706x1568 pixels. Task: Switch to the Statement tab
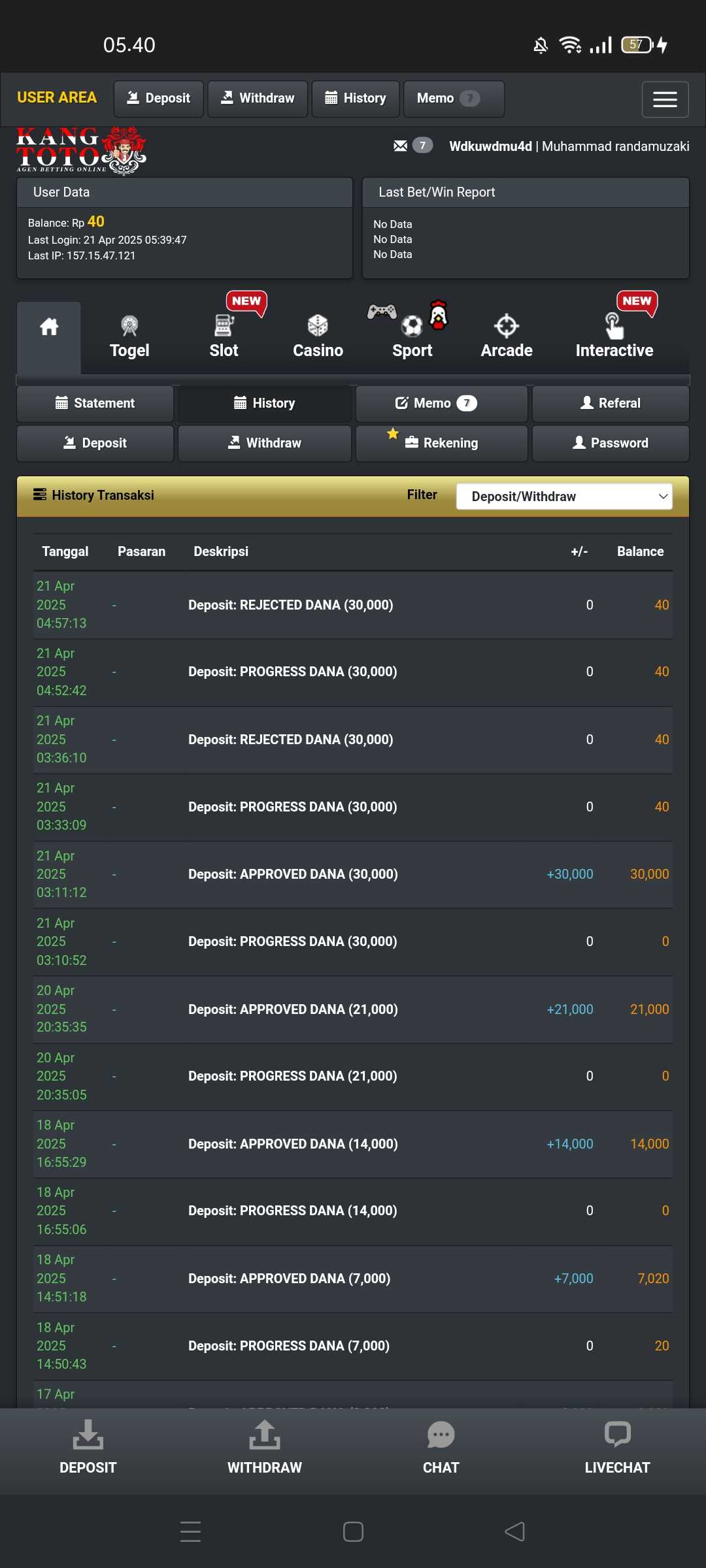95,403
